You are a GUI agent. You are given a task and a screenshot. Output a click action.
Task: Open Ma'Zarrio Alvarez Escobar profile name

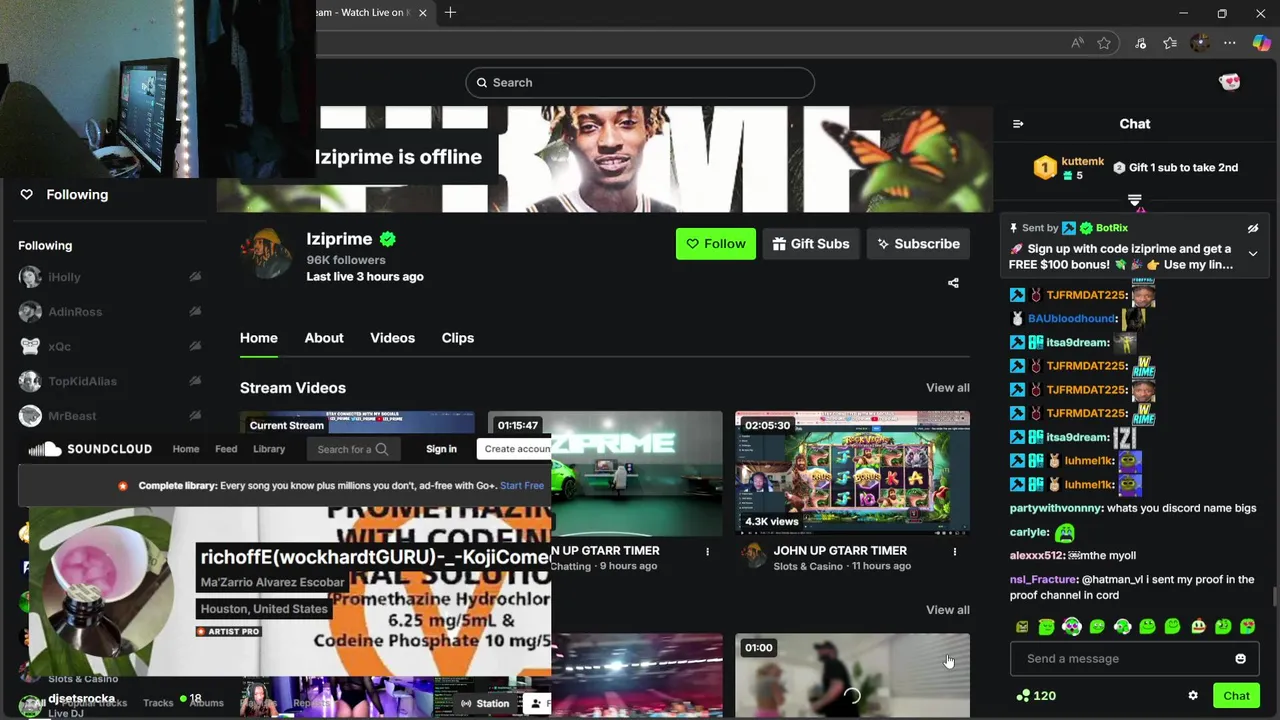pos(272,582)
